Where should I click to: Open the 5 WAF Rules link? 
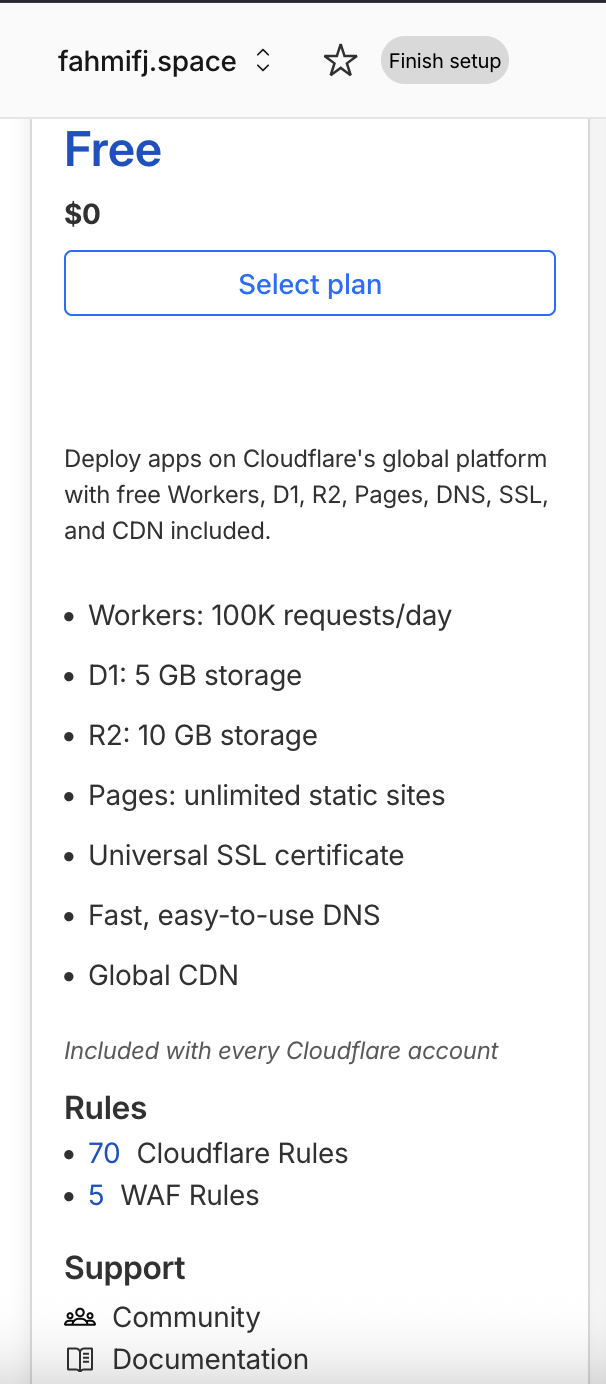(96, 1195)
